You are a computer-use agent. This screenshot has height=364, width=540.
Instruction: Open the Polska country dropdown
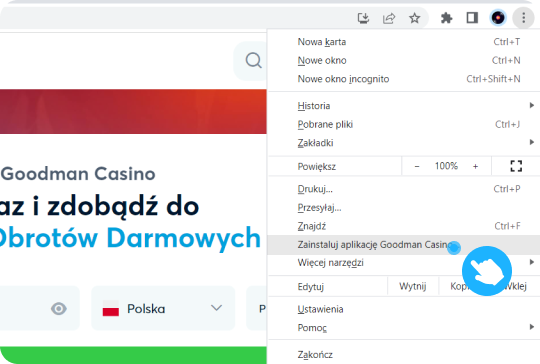click(x=163, y=308)
